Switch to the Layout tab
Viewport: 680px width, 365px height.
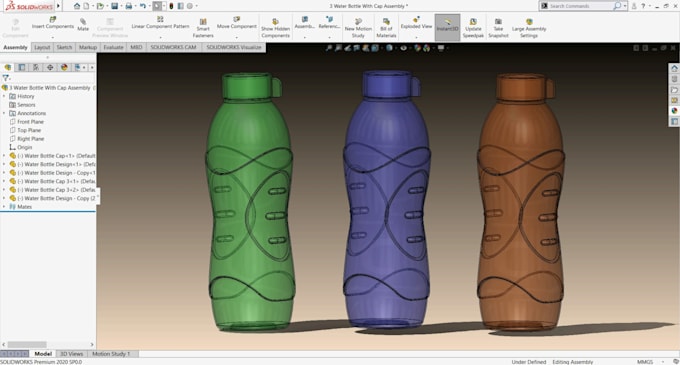(x=42, y=47)
